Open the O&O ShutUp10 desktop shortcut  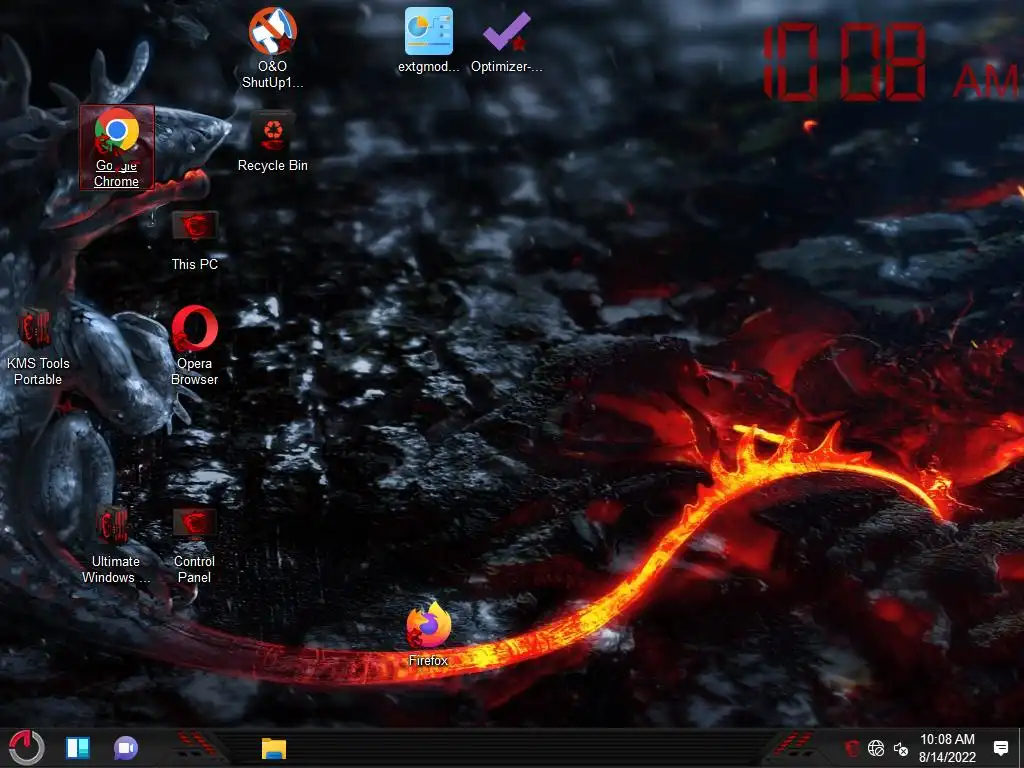pos(272,48)
